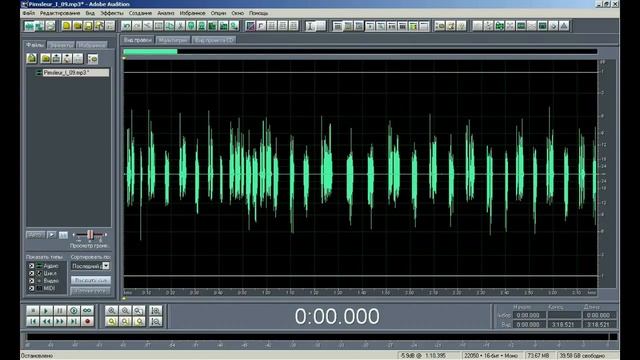
Task: Click the Stop transport button
Action: pos(33,311)
